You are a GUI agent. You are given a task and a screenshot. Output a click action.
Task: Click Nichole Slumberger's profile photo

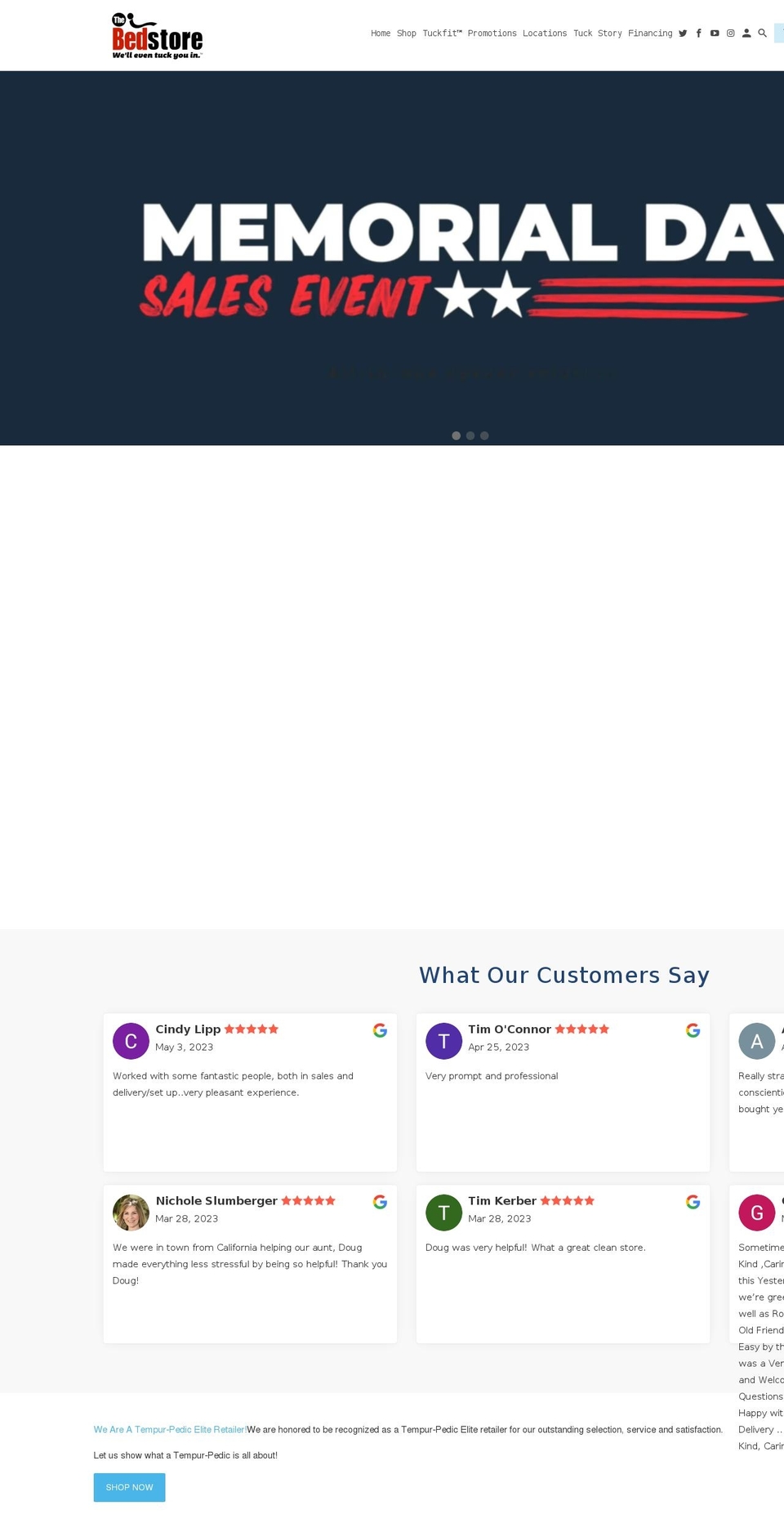point(131,1213)
